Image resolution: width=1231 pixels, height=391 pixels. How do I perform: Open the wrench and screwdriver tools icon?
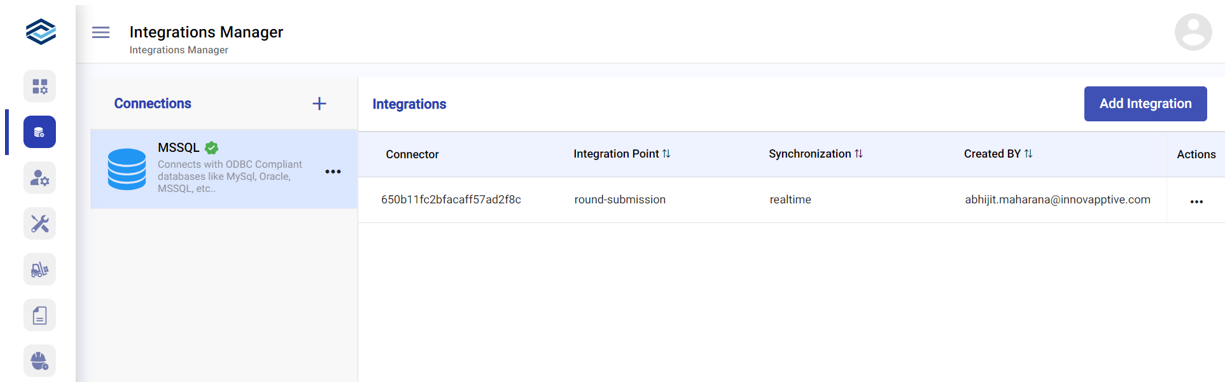[x=40, y=223]
